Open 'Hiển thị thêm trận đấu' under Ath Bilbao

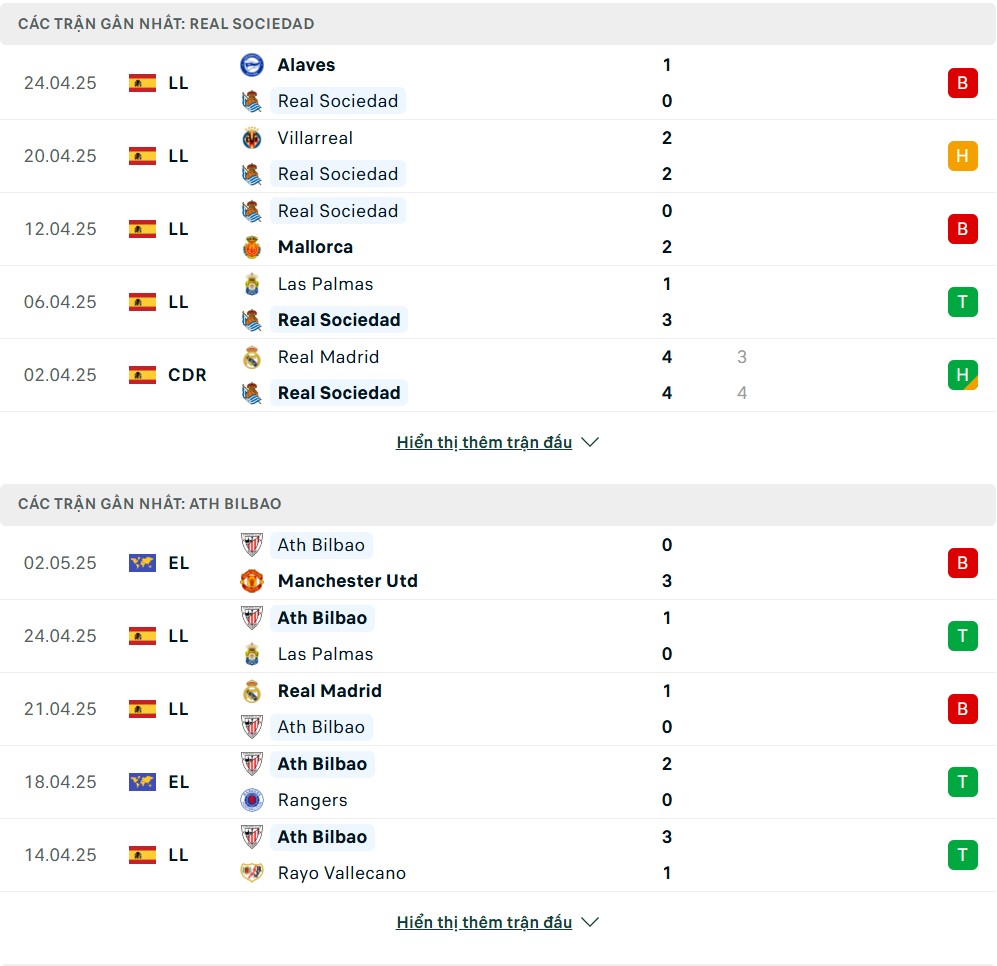pos(484,922)
